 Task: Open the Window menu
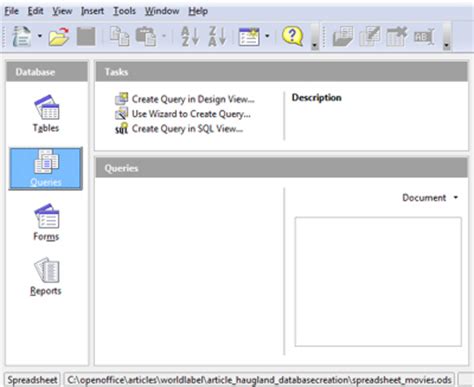point(162,11)
